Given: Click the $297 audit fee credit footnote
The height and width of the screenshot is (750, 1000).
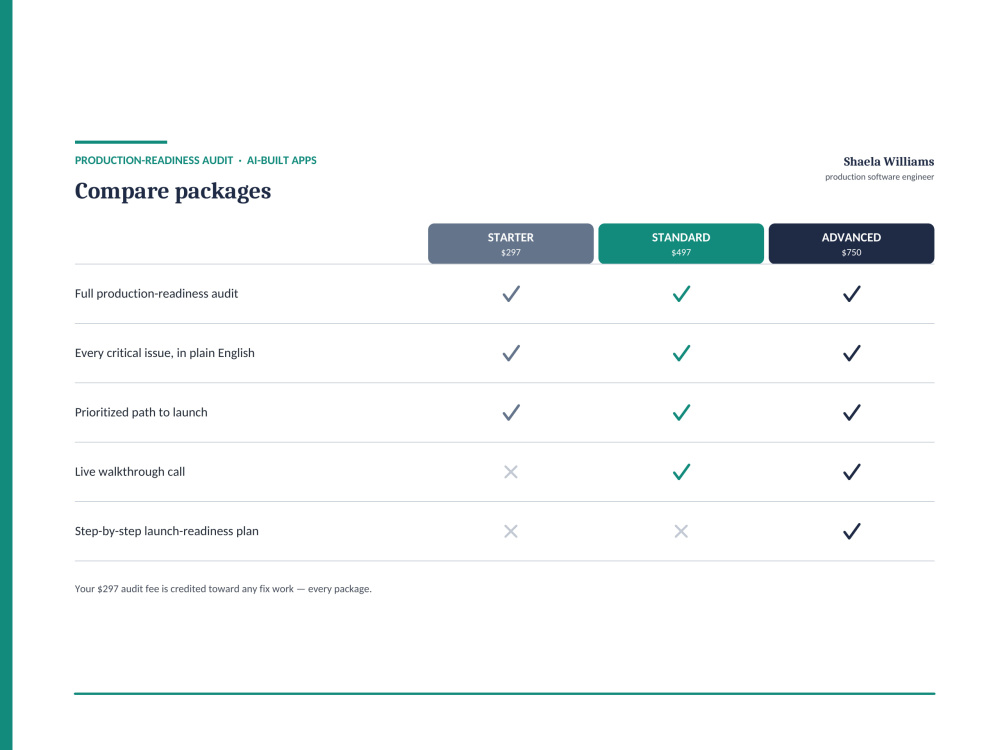Looking at the screenshot, I should point(223,589).
